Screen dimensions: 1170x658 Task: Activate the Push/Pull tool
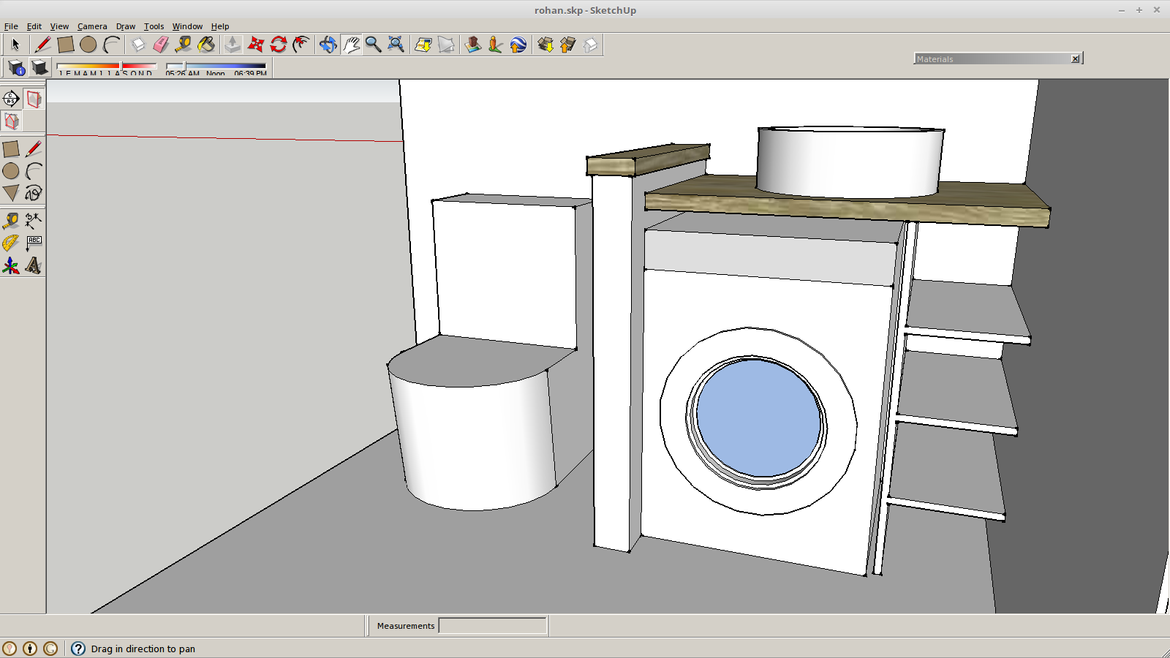point(232,44)
